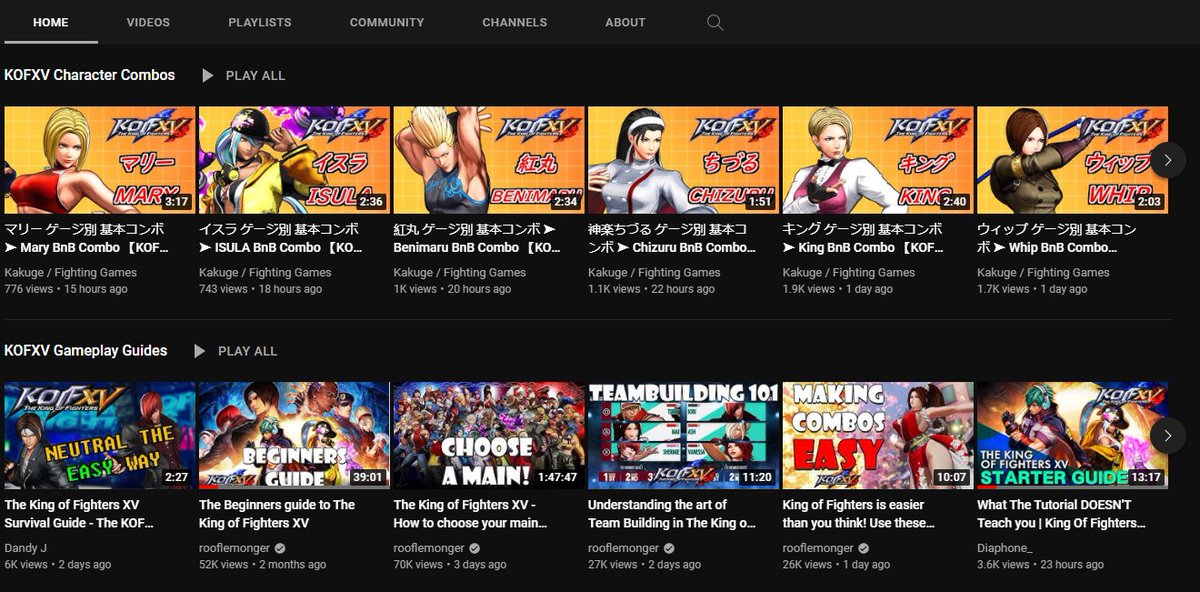Show next videos in Character Combos row
1200x592 pixels.
click(1168, 160)
